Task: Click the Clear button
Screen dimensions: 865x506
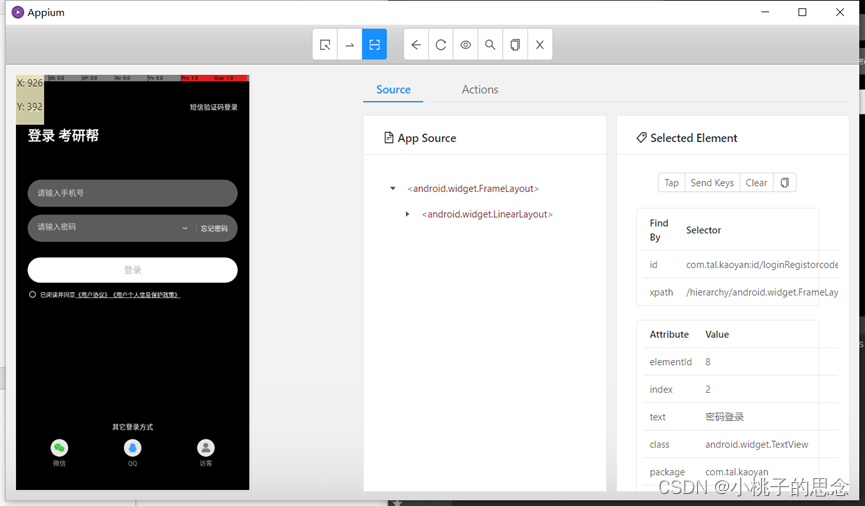Action: click(756, 183)
